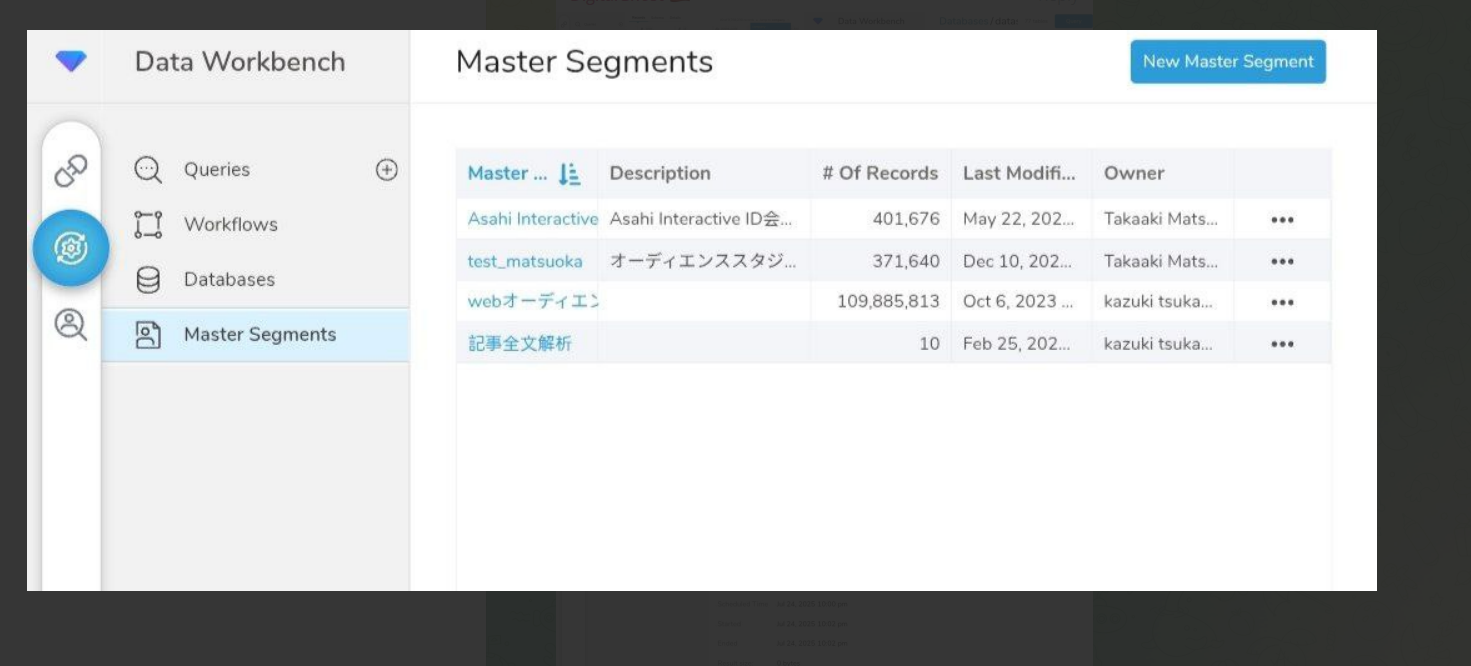Open more options for test_matsuoka row
This screenshot has width=1471, height=666.
pos(1282,262)
